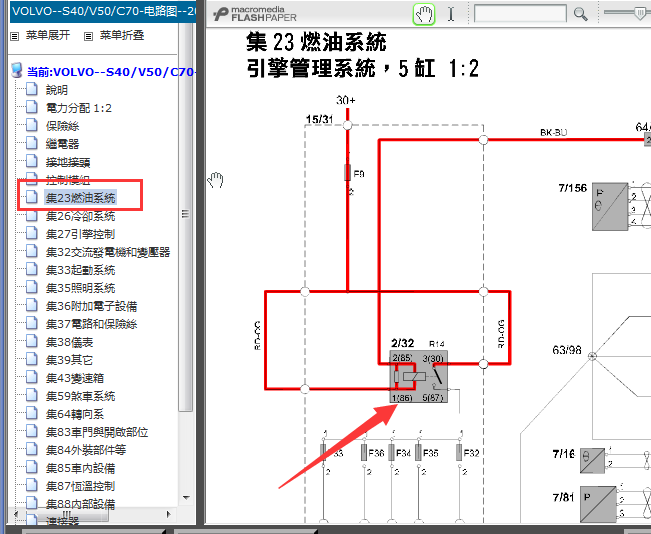Open 集87恆溫控制 page

pyautogui.click(x=81, y=486)
